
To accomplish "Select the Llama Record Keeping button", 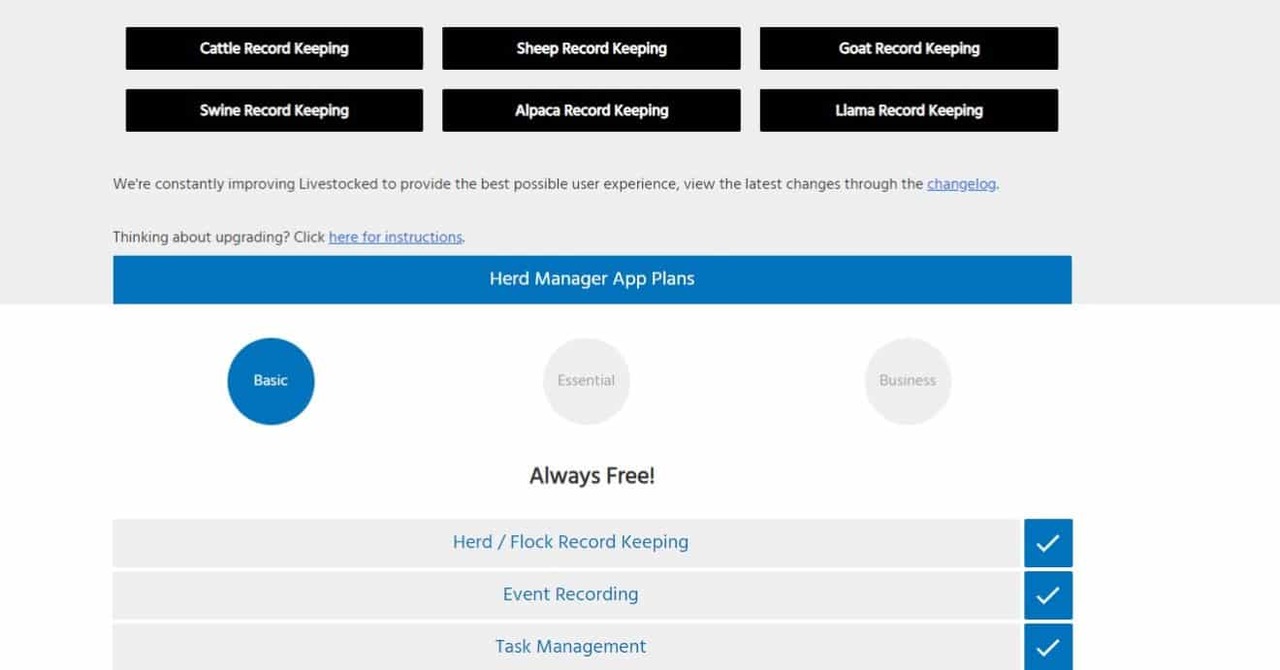I will [908, 110].
